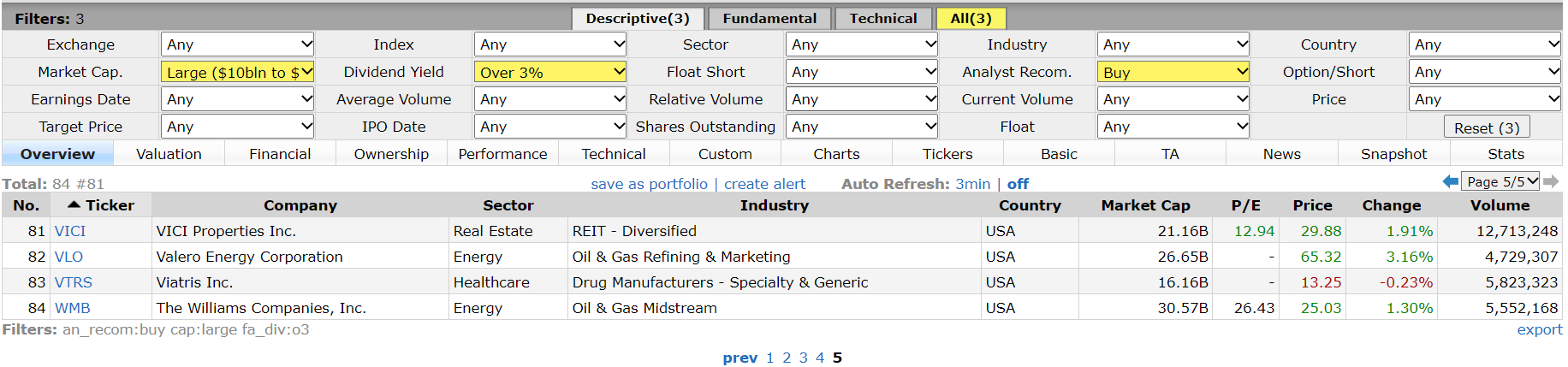Screen dimensions: 1568x367
Task: Switch to Descriptive(3) filter tab
Action: click(x=638, y=18)
